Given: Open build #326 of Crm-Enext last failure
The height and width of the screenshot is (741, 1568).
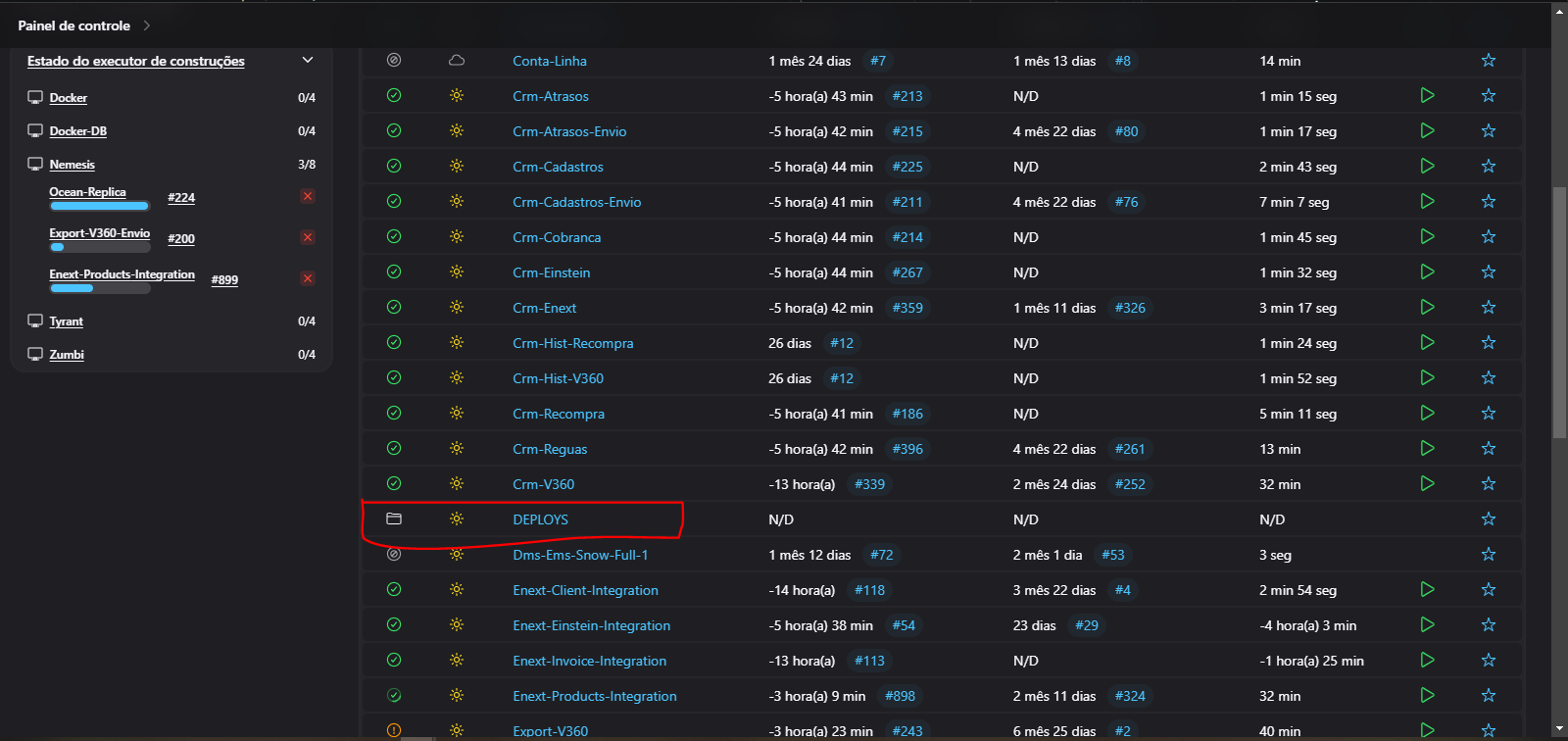Looking at the screenshot, I should pos(1130,308).
